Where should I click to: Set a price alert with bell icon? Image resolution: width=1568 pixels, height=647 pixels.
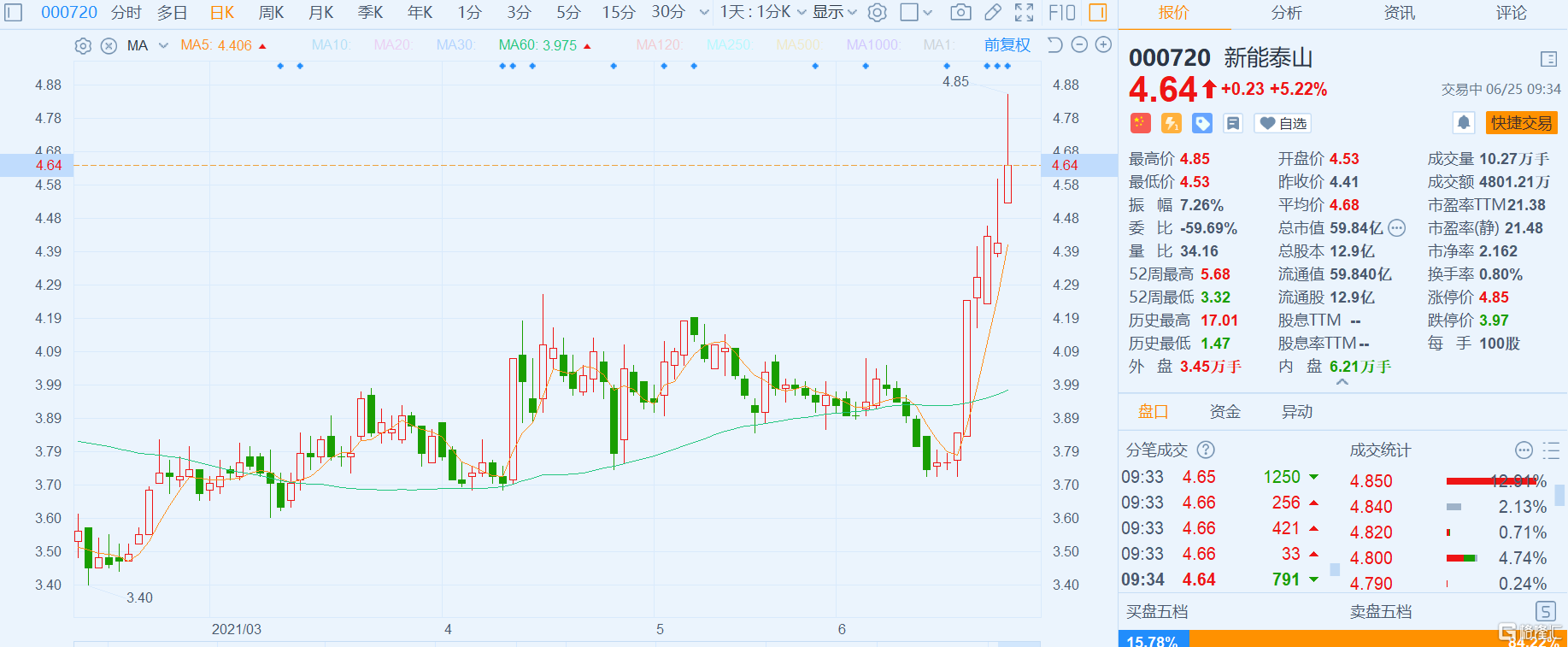(x=1464, y=123)
